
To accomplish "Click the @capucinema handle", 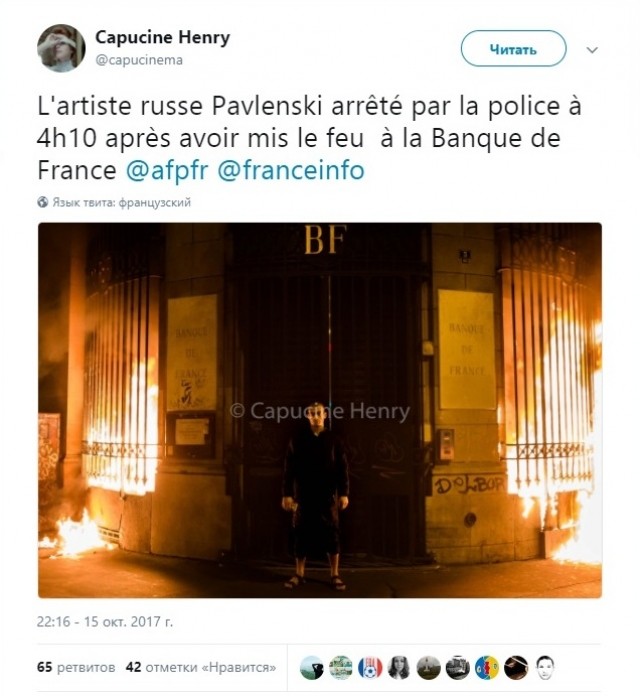I will [x=139, y=60].
